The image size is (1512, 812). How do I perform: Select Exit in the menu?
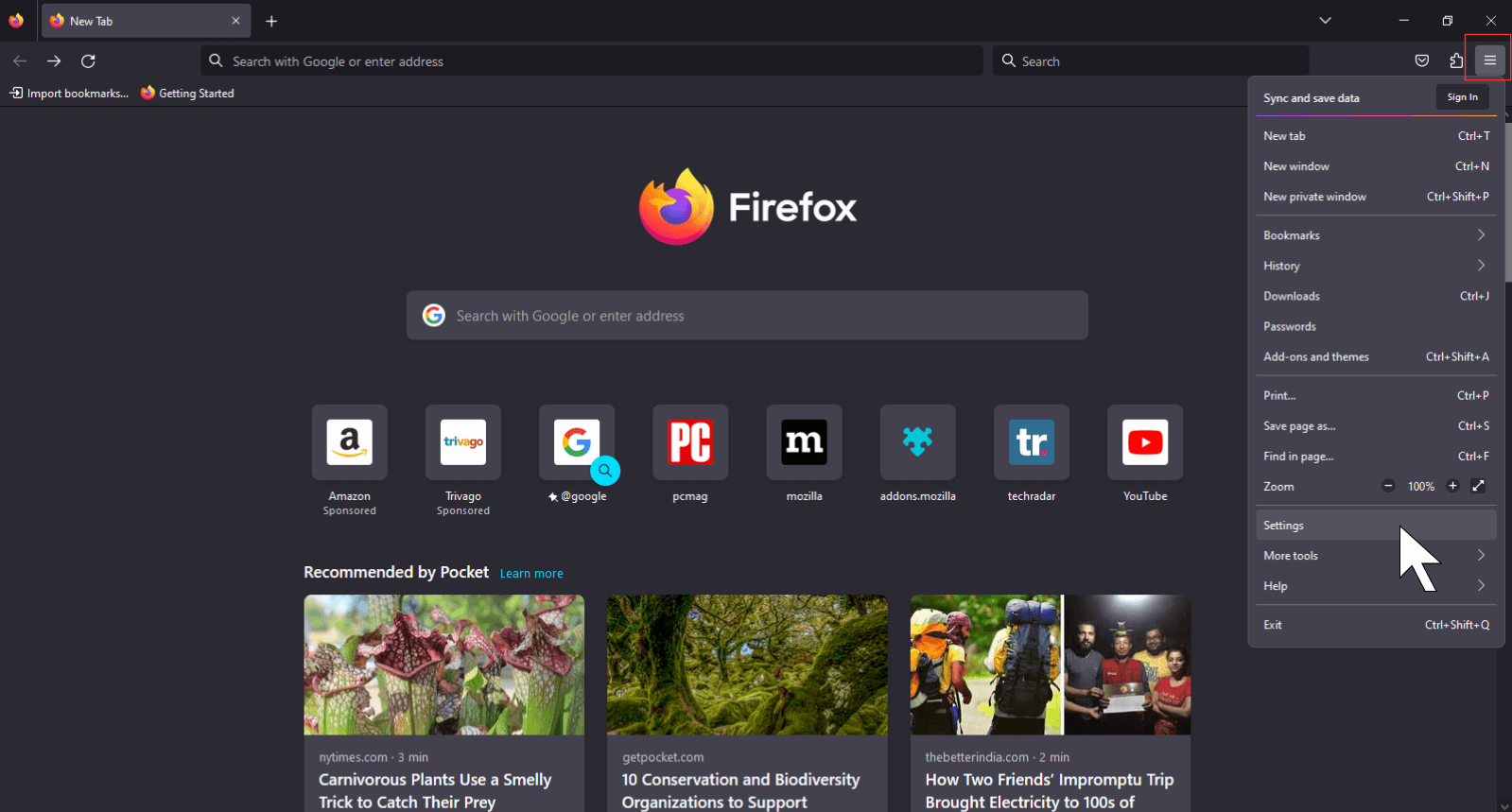pos(1376,624)
